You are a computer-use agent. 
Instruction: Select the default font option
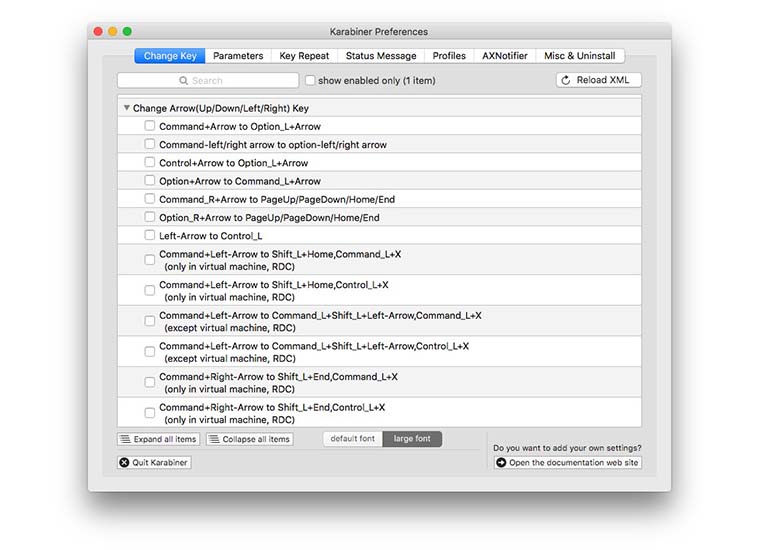353,439
